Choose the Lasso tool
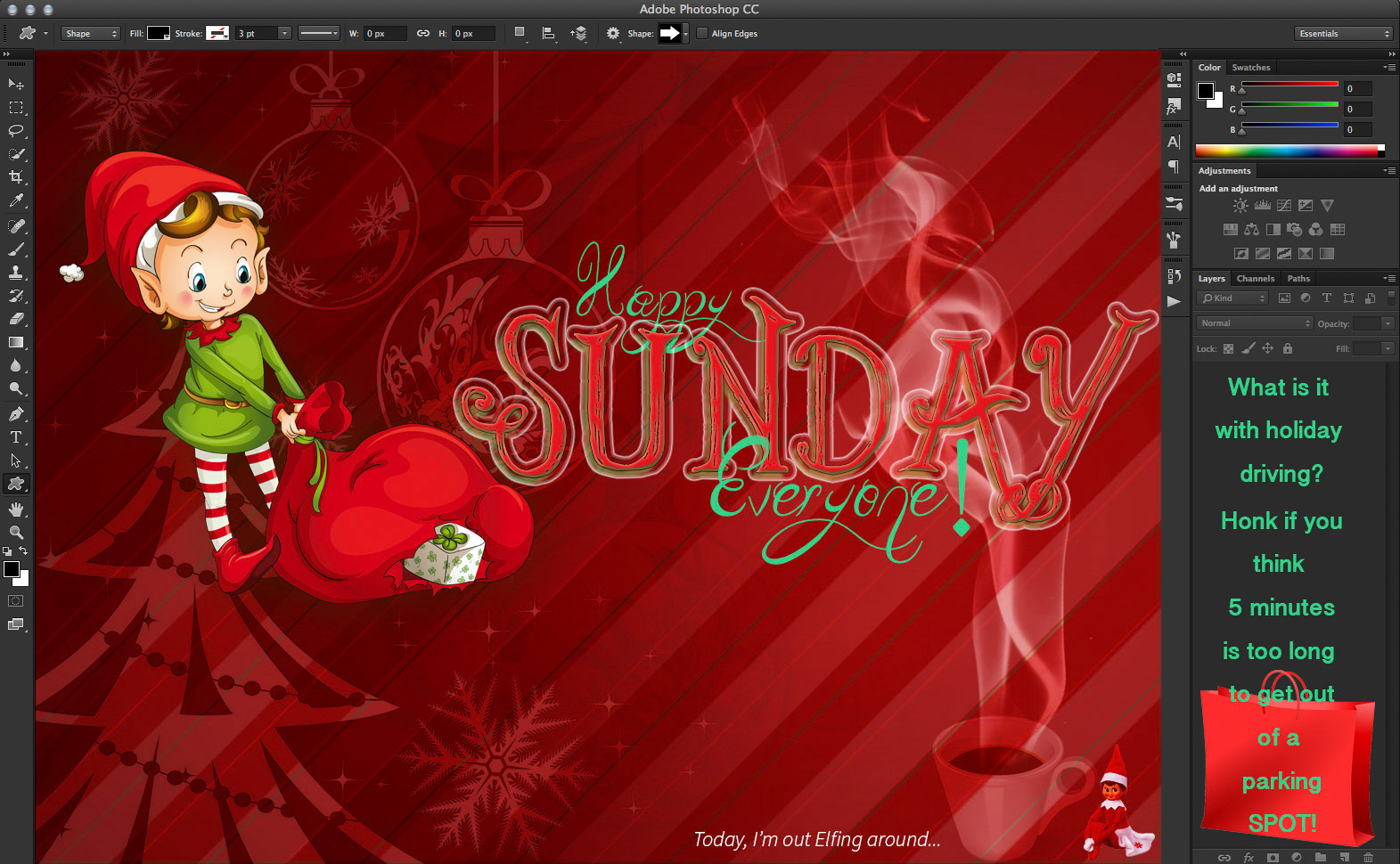 [x=16, y=131]
